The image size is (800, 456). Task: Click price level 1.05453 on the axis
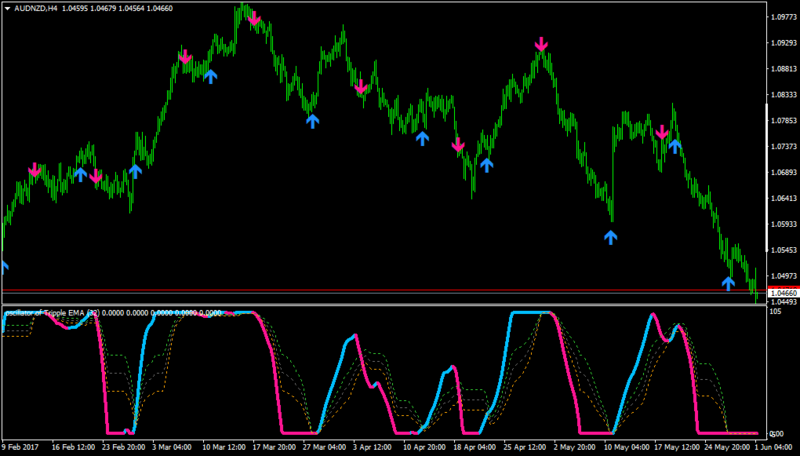coord(784,250)
